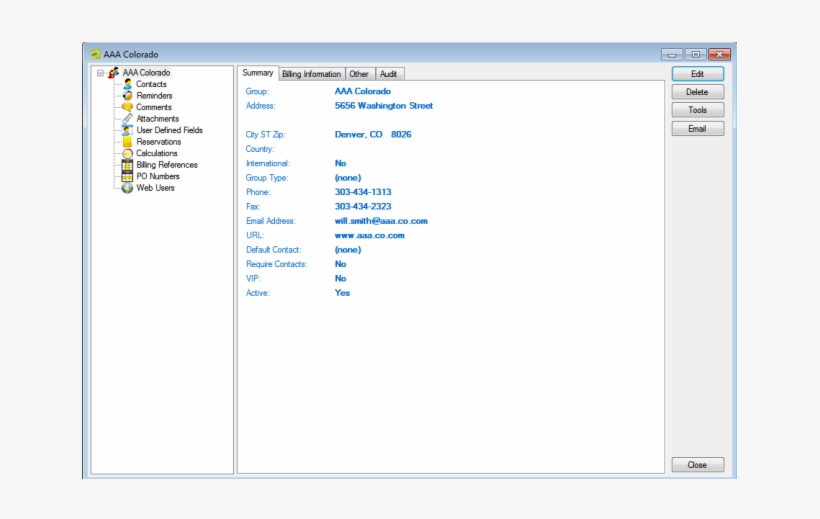Viewport: 820px width, 519px height.
Task: Click the VIP label
Action: click(253, 278)
